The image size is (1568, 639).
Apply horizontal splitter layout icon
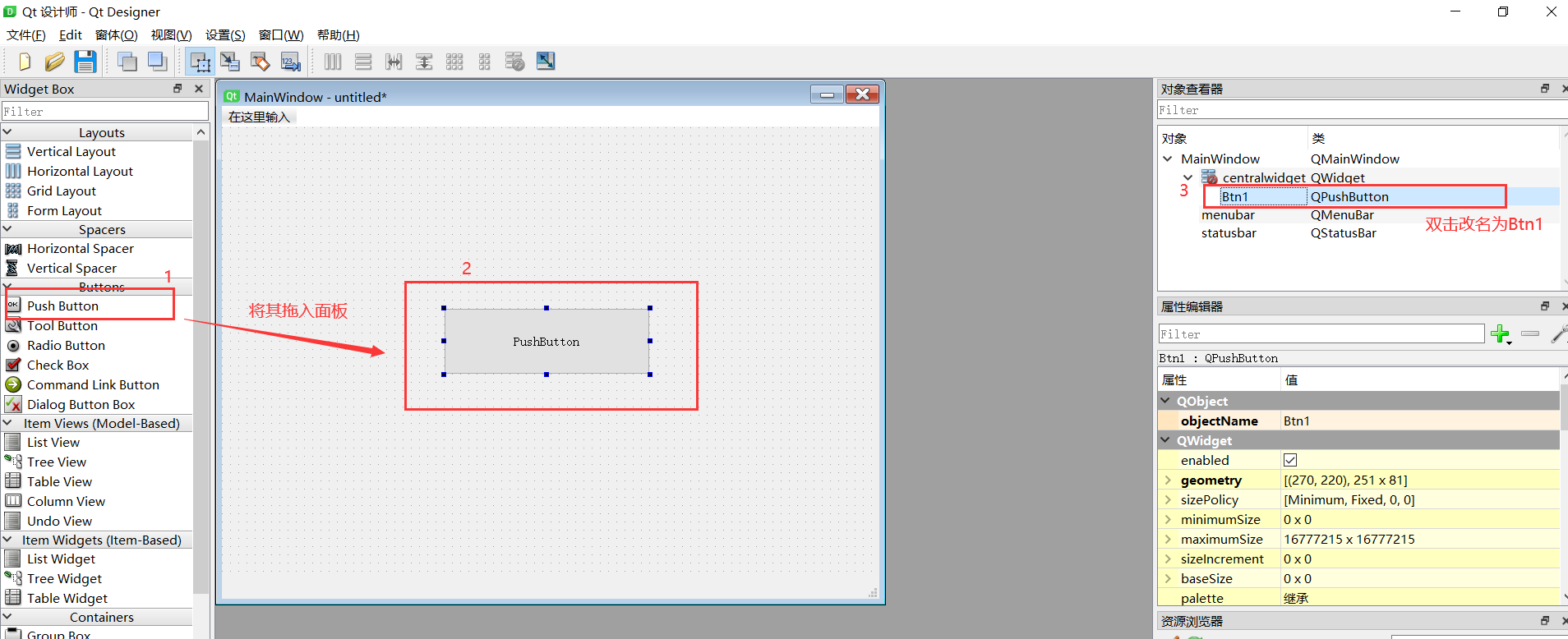[394, 62]
